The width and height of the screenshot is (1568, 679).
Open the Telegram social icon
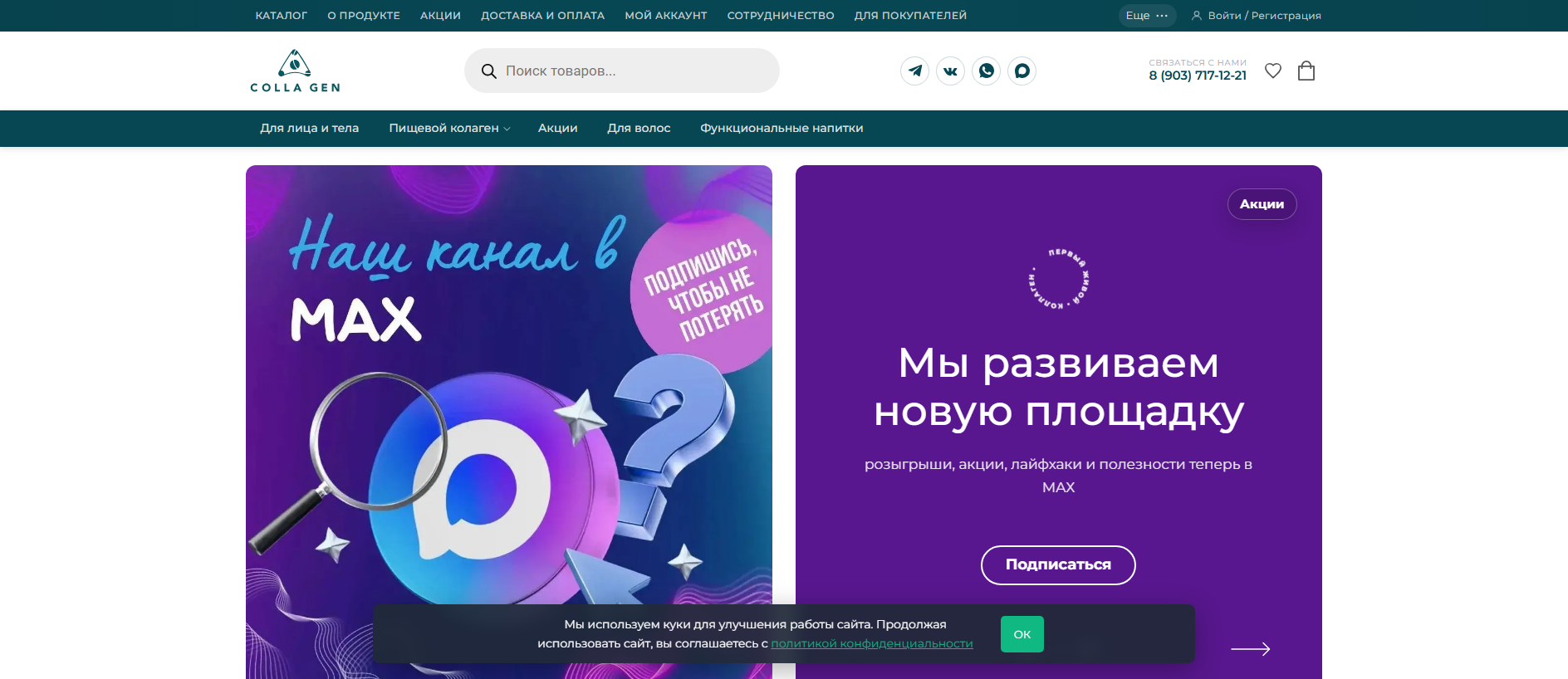(x=914, y=71)
